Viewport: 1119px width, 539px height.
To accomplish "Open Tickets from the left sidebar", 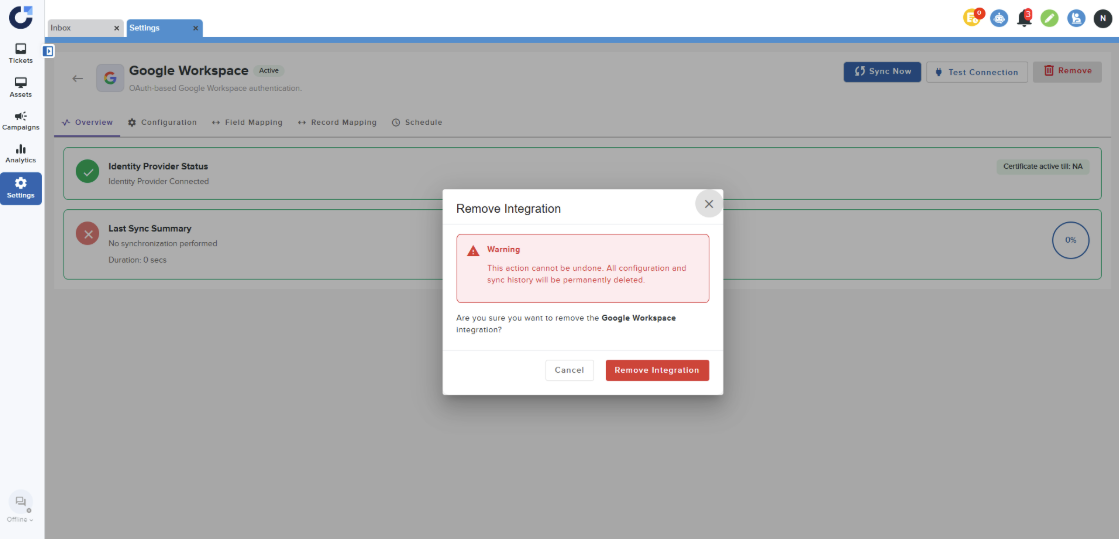I will (x=21, y=53).
